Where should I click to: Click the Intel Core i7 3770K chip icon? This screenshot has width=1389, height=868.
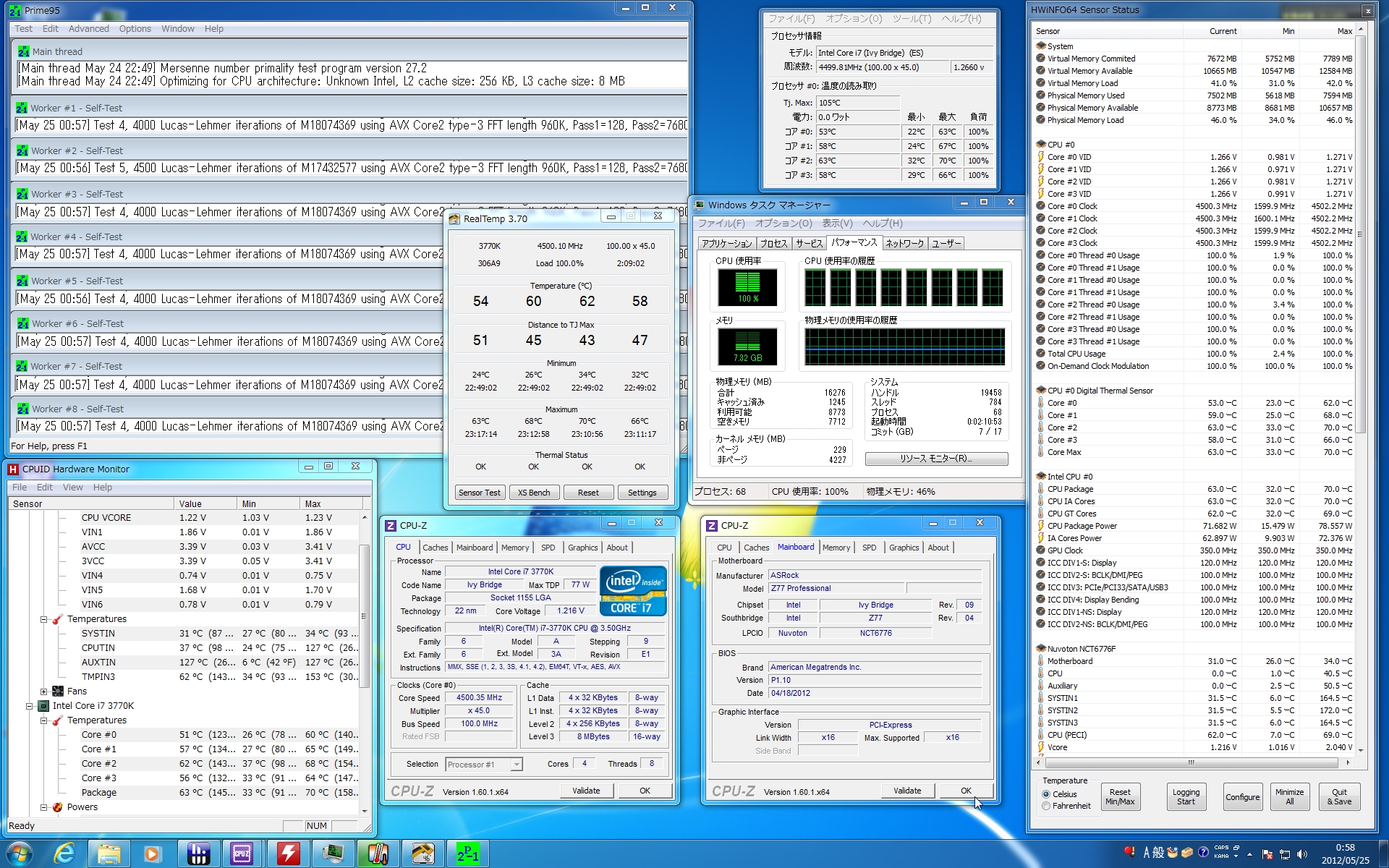click(x=43, y=706)
